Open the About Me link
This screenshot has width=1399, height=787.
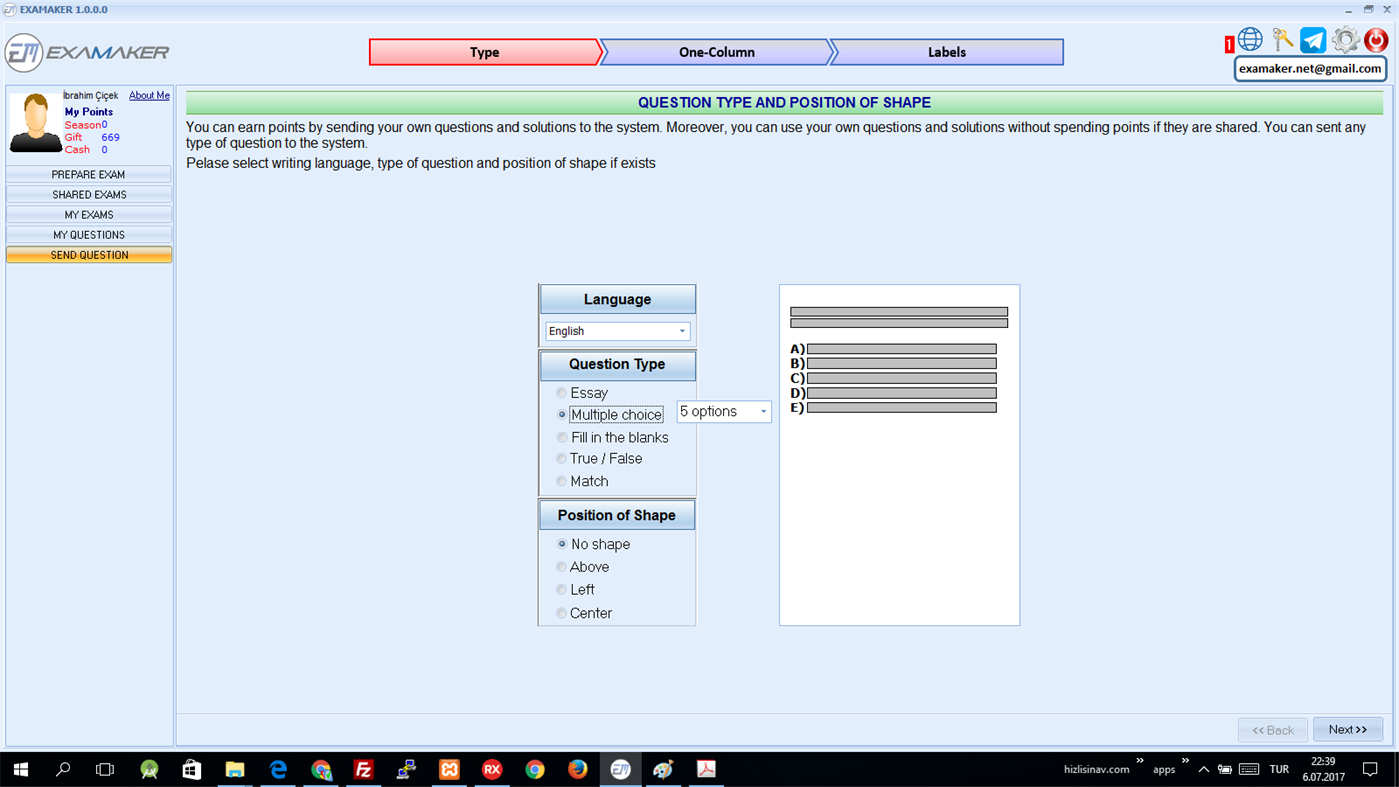pyautogui.click(x=149, y=95)
